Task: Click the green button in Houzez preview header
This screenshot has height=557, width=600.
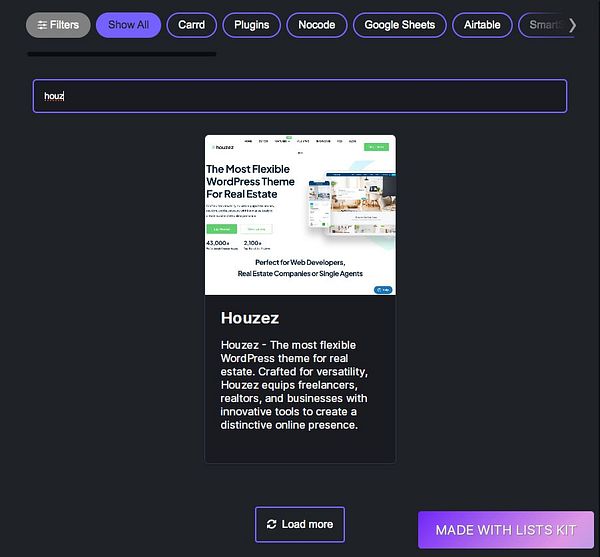Action: (376, 147)
